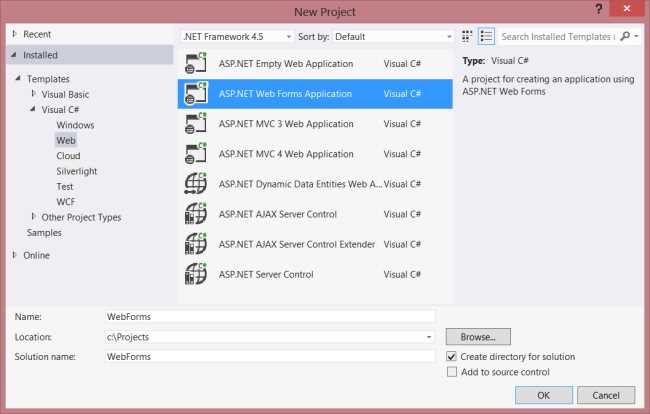The image size is (650, 414).
Task: Expand Other Project Types node
Action: [34, 216]
